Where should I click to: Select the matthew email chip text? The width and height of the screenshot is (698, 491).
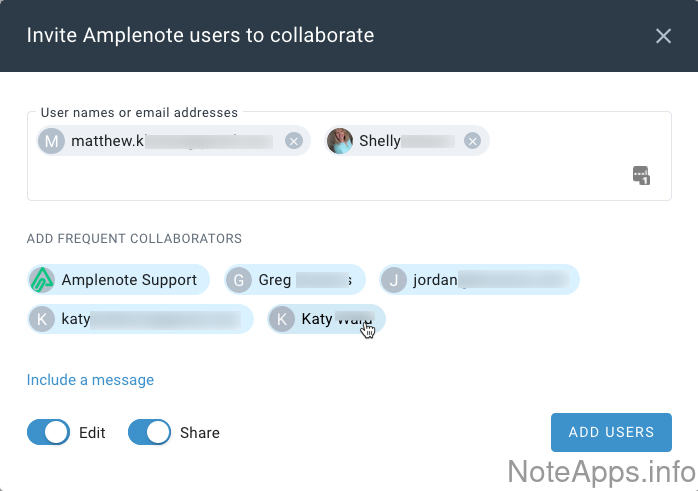coord(170,141)
